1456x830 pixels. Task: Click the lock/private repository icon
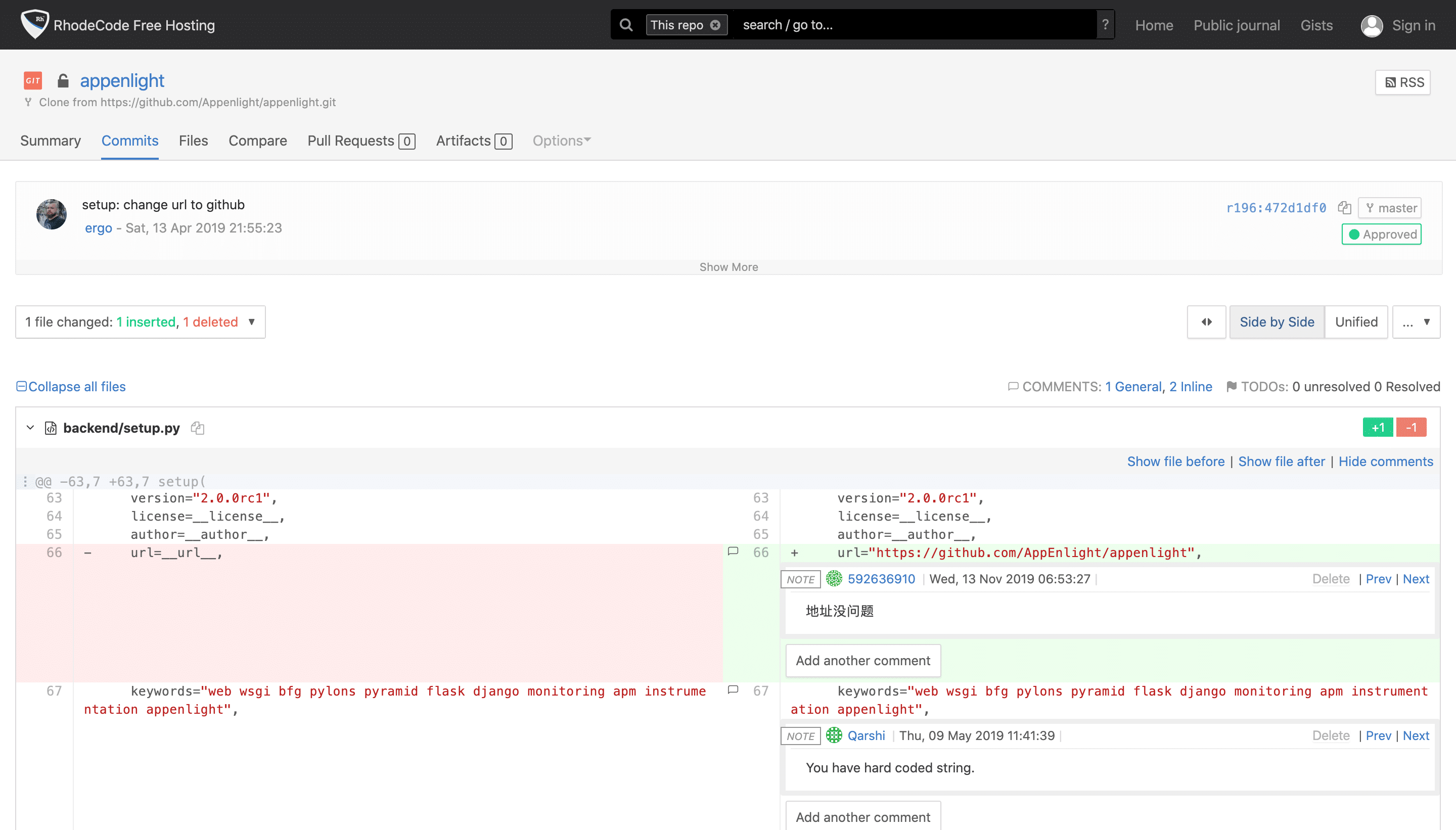tap(63, 81)
